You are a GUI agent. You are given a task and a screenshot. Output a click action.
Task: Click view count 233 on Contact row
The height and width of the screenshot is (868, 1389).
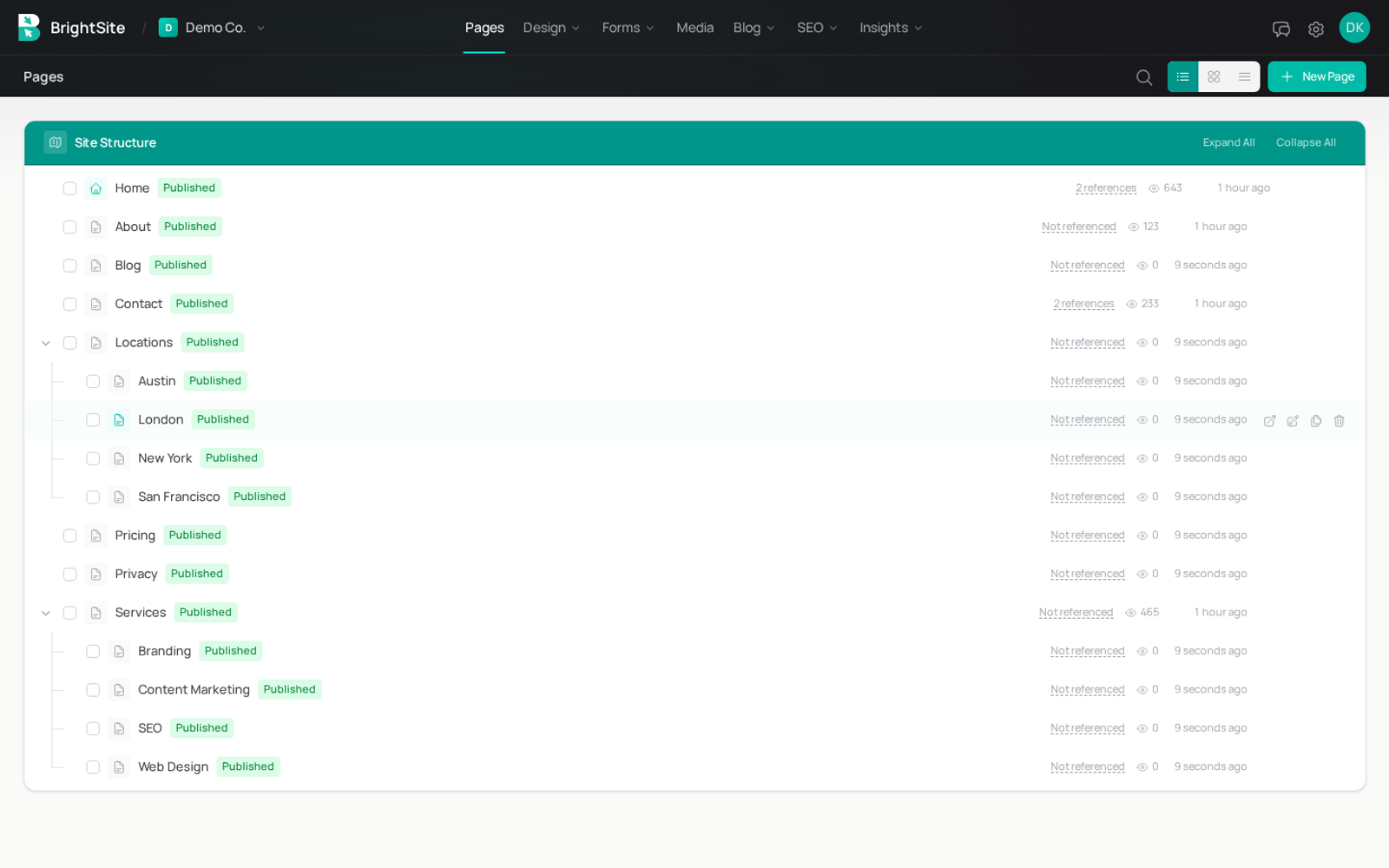pos(1150,304)
